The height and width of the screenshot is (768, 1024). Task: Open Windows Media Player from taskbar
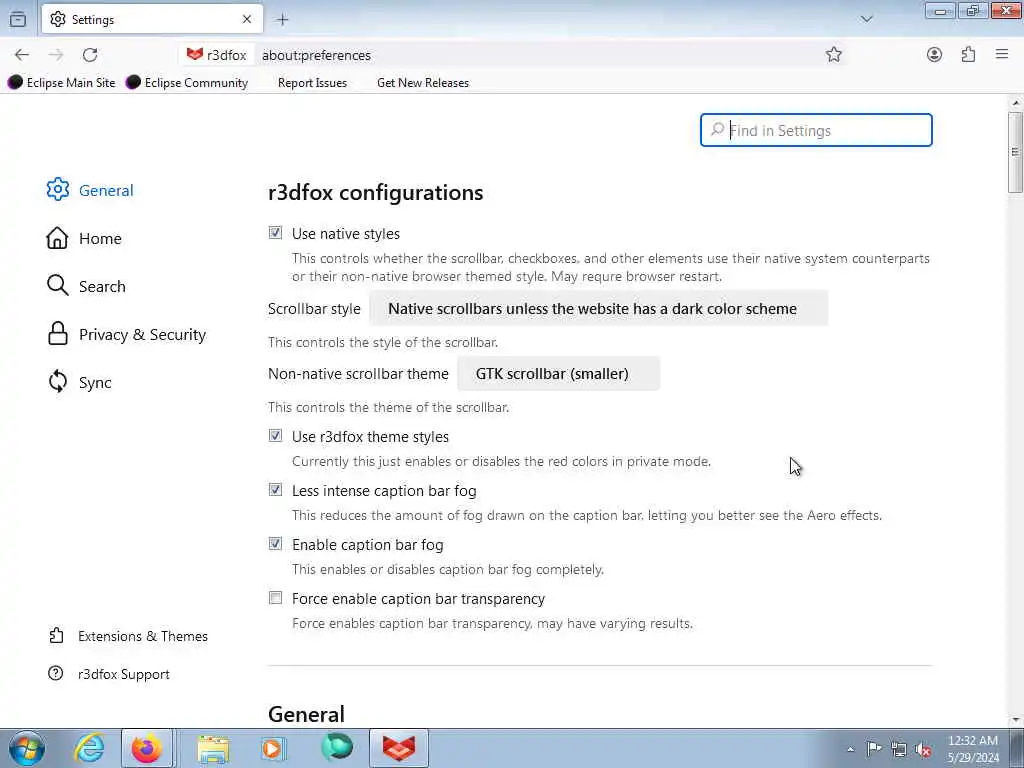click(x=274, y=748)
